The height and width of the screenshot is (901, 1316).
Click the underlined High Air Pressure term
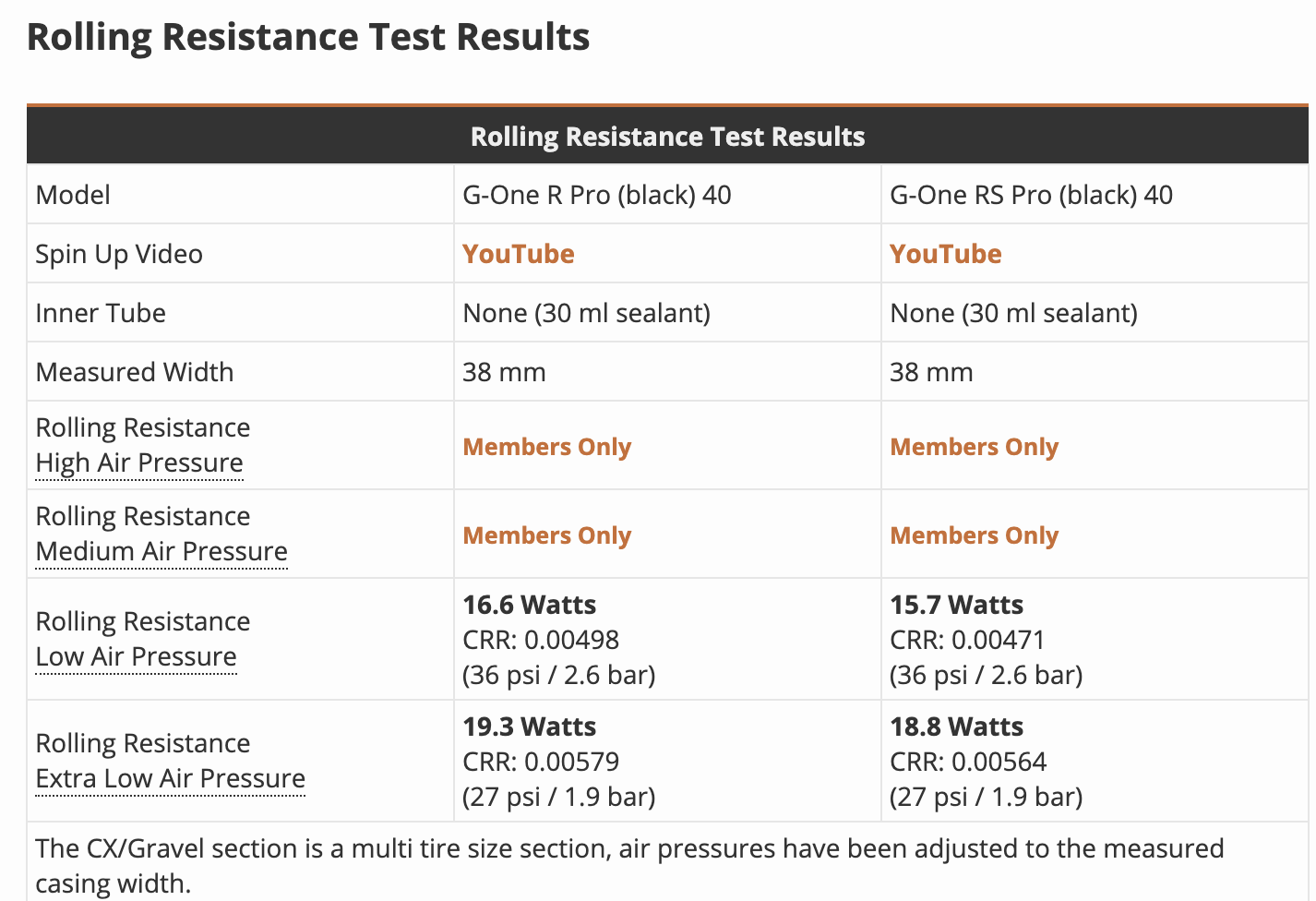pos(139,463)
